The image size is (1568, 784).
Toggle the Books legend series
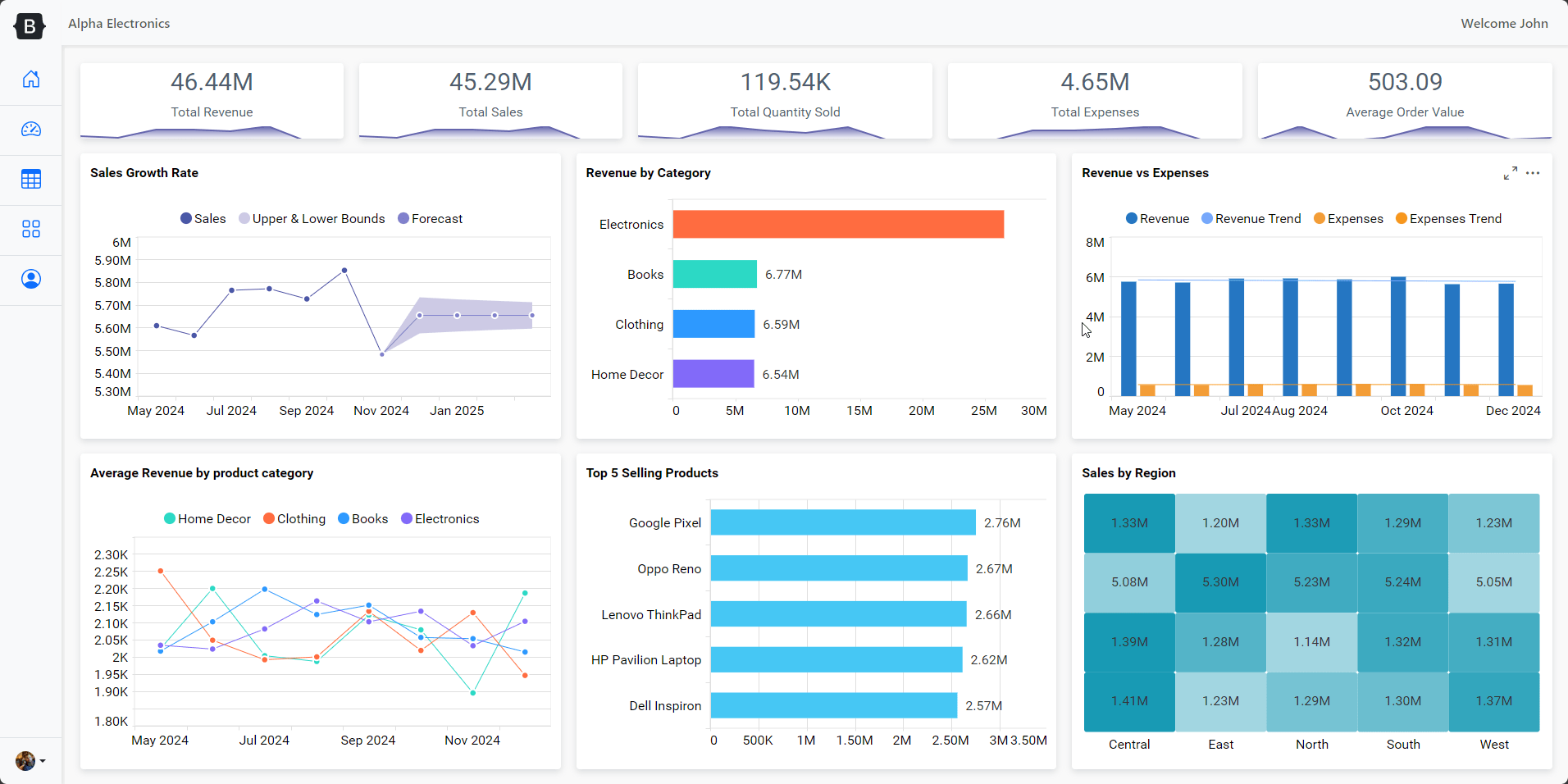(363, 519)
